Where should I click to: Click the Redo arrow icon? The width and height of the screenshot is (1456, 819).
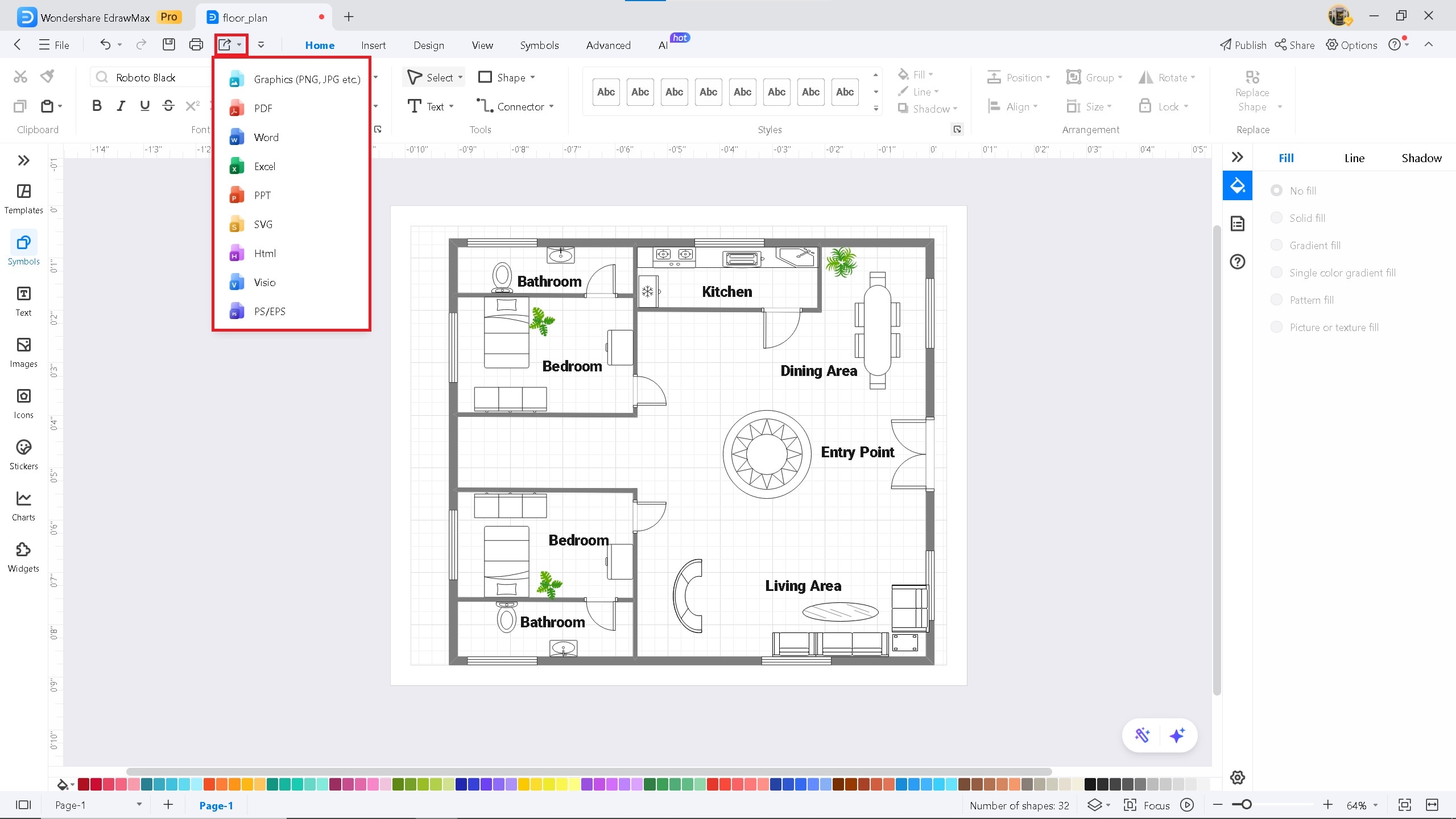coord(141,44)
